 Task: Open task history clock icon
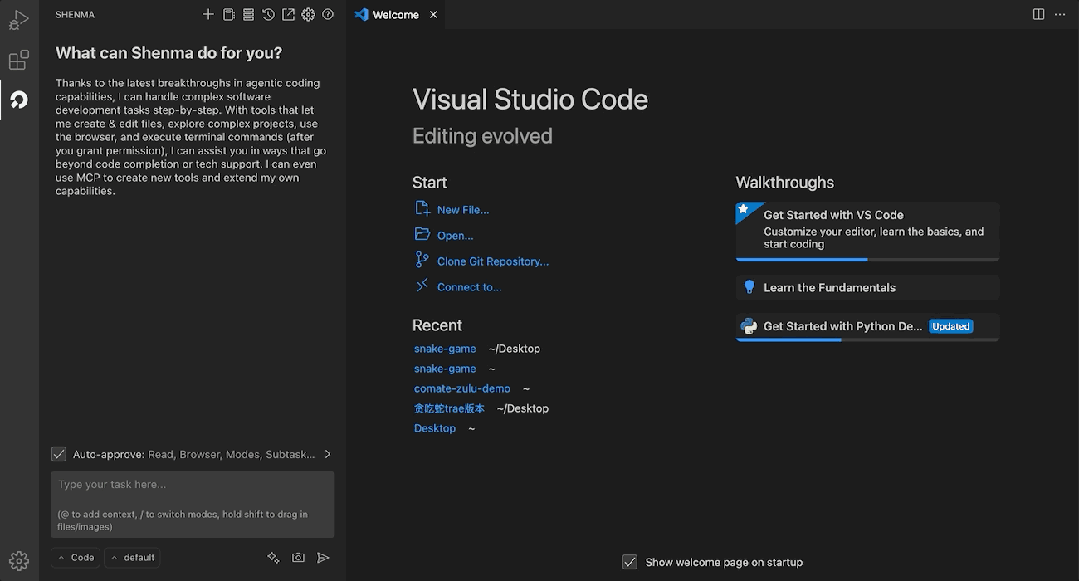tap(268, 15)
